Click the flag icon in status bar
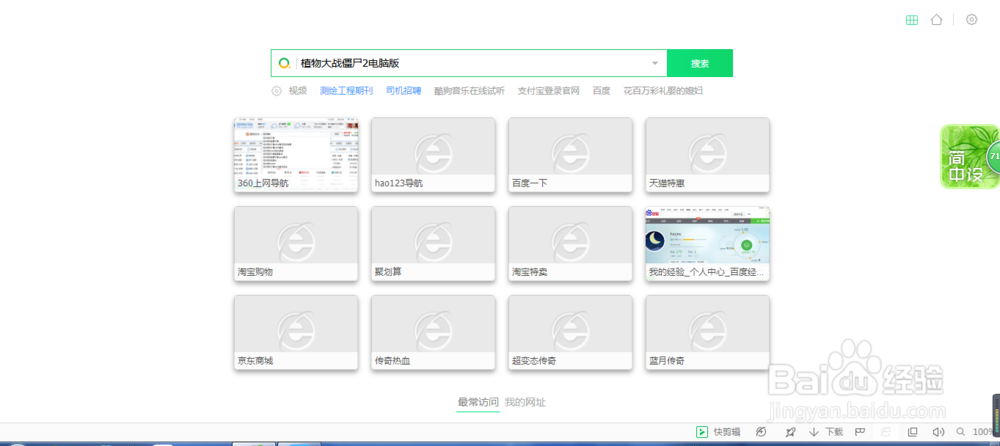The width and height of the screenshot is (1000, 446). [x=859, y=432]
